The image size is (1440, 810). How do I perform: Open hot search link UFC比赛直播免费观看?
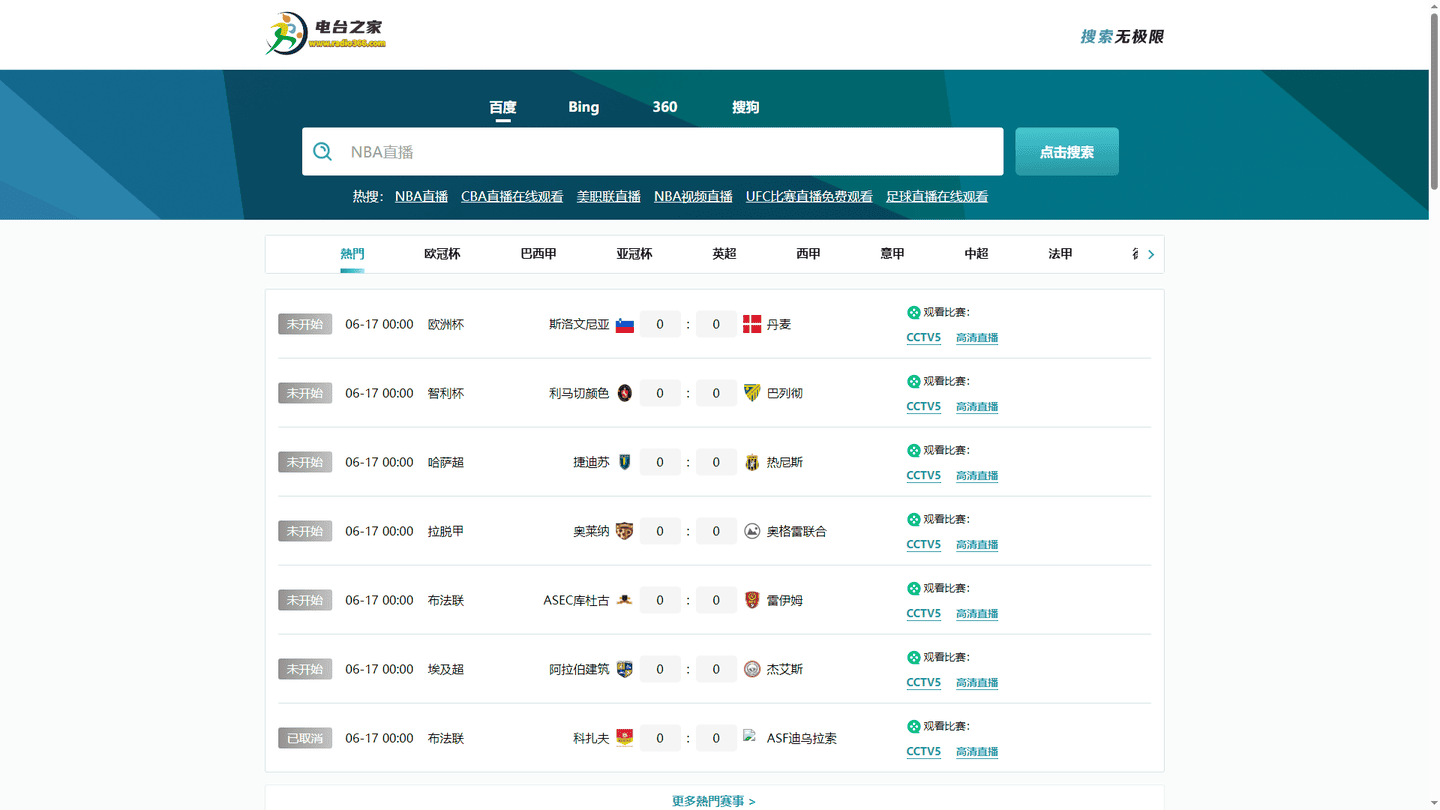(x=809, y=197)
